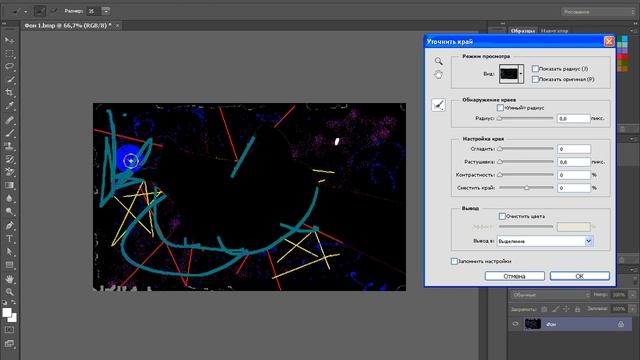Pick the Zoom tool in Refine Edge dialog
This screenshot has height=360, width=640.
(x=438, y=61)
